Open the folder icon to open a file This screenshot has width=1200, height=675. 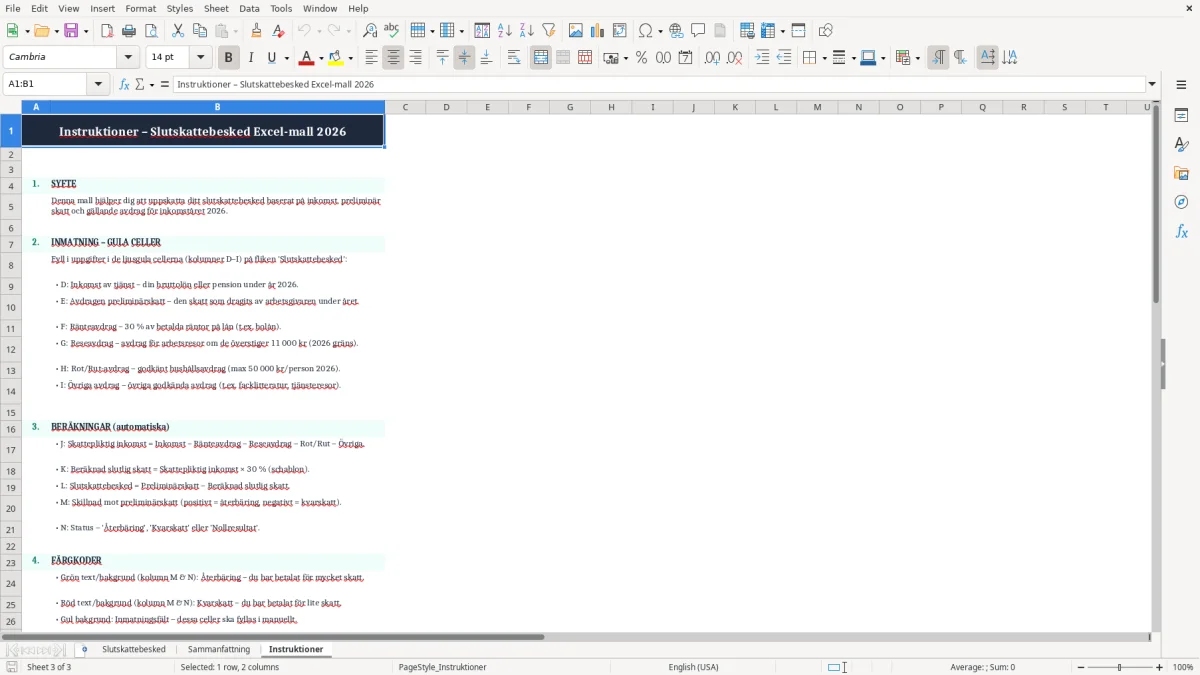click(x=41, y=31)
